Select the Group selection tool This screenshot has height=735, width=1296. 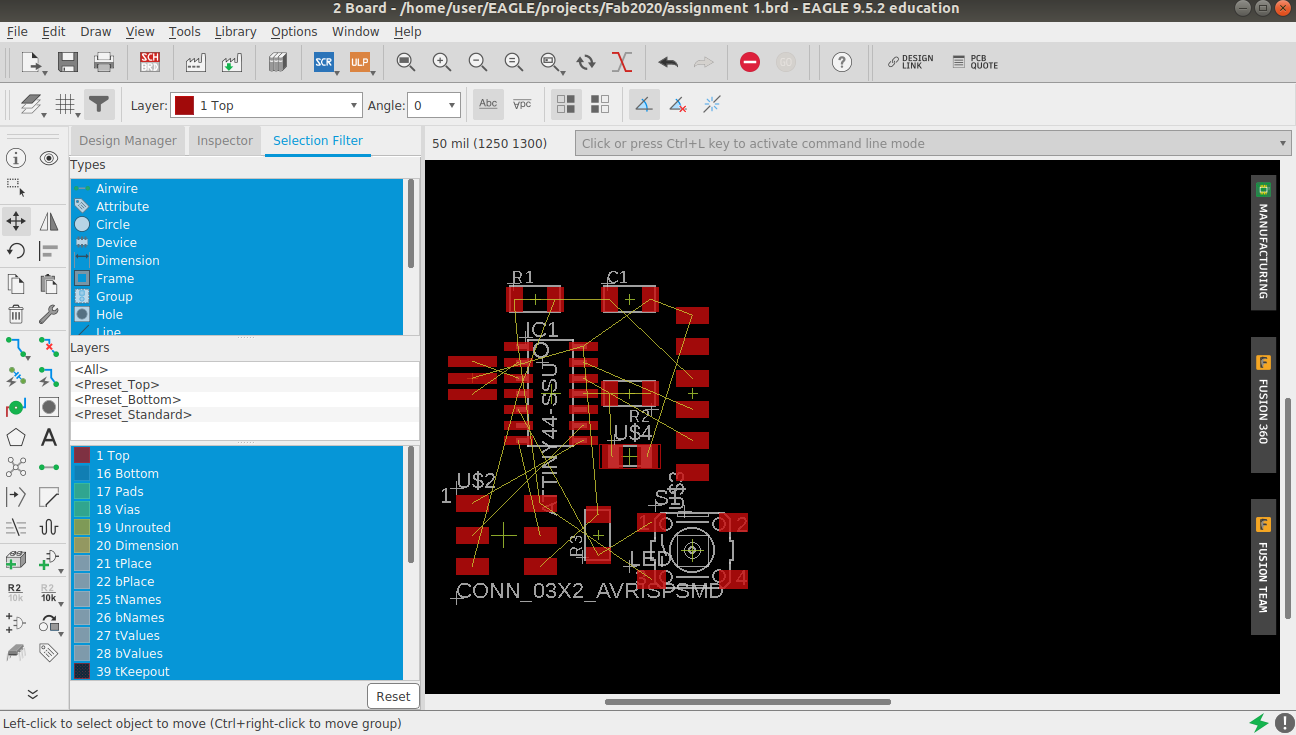pos(16,187)
